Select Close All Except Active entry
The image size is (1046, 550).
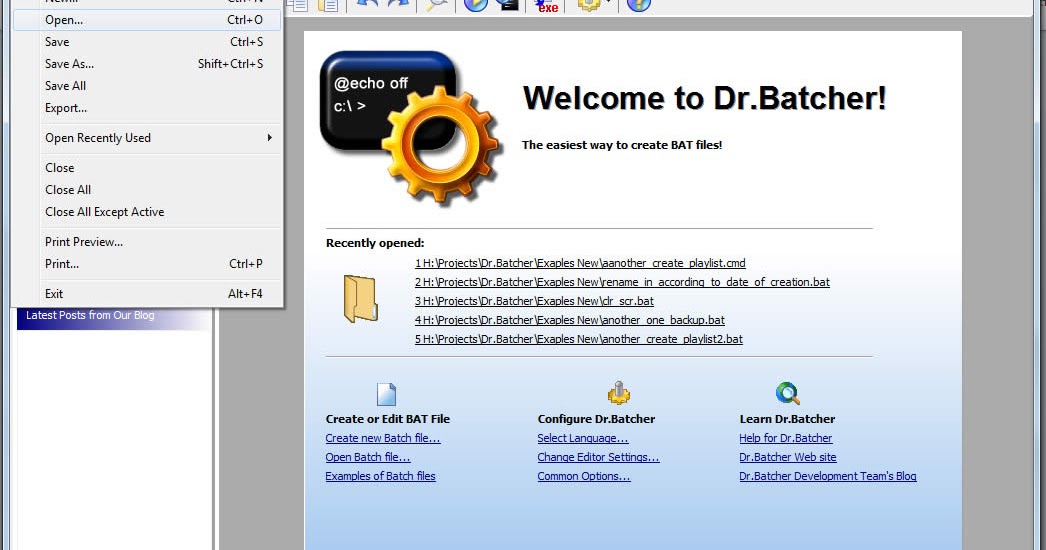click(x=147, y=212)
